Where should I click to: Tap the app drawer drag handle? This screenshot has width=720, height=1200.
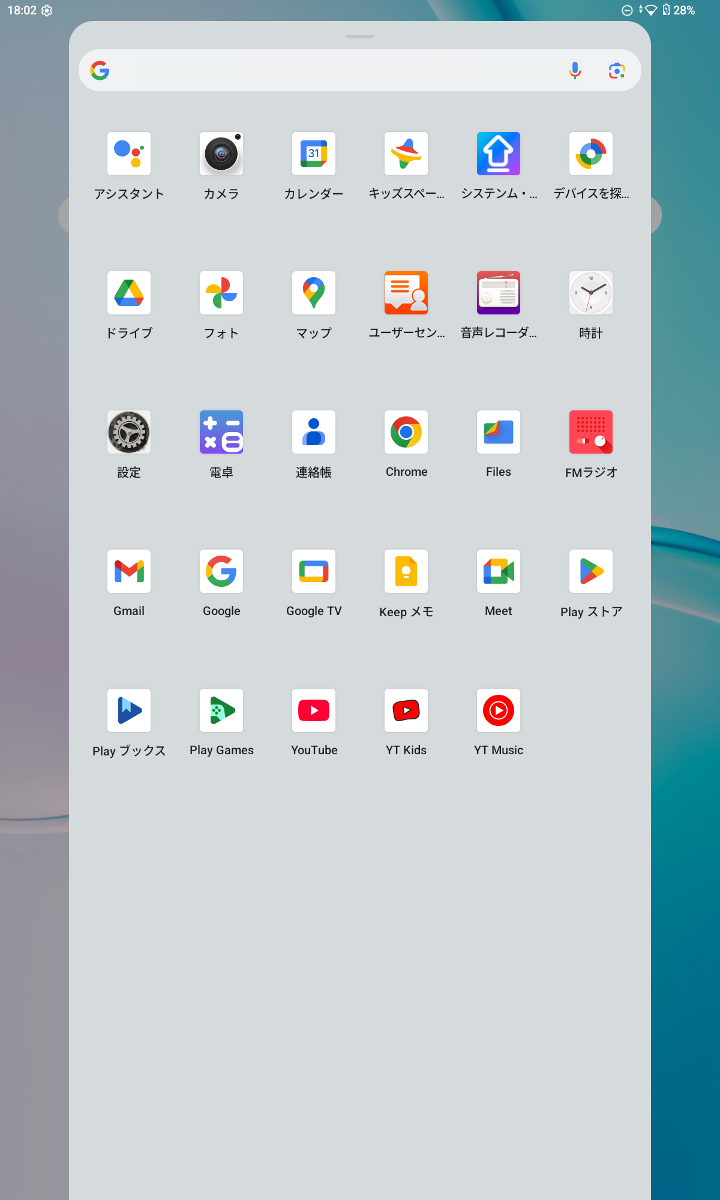point(360,36)
